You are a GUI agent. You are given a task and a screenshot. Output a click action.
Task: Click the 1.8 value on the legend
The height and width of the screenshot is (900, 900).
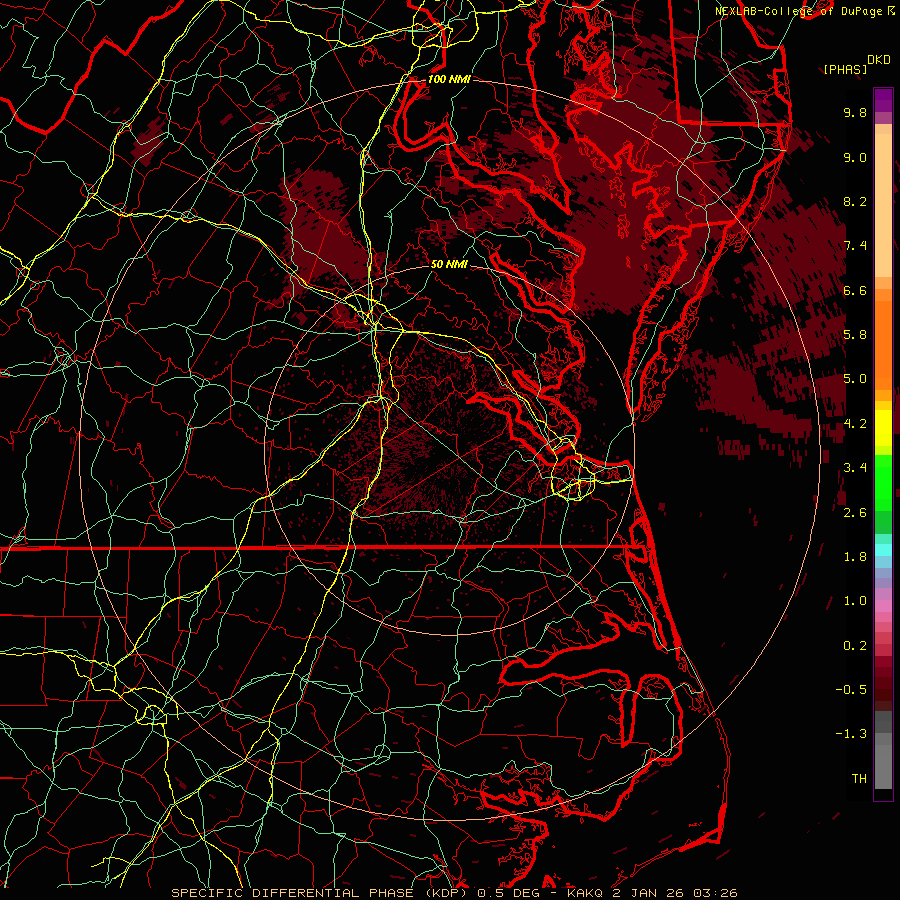[855, 557]
